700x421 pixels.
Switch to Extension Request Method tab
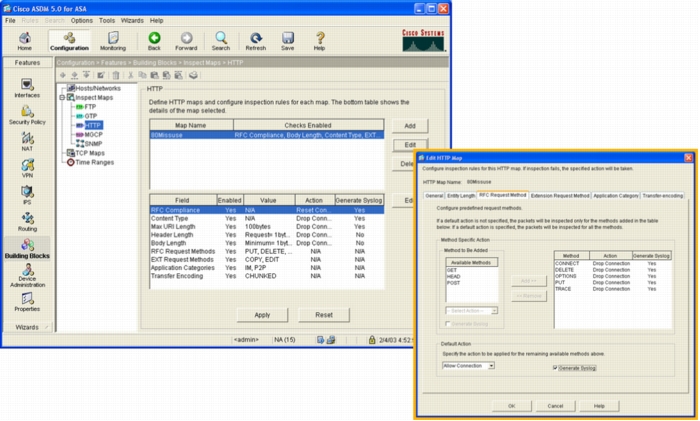pyautogui.click(x=560, y=196)
